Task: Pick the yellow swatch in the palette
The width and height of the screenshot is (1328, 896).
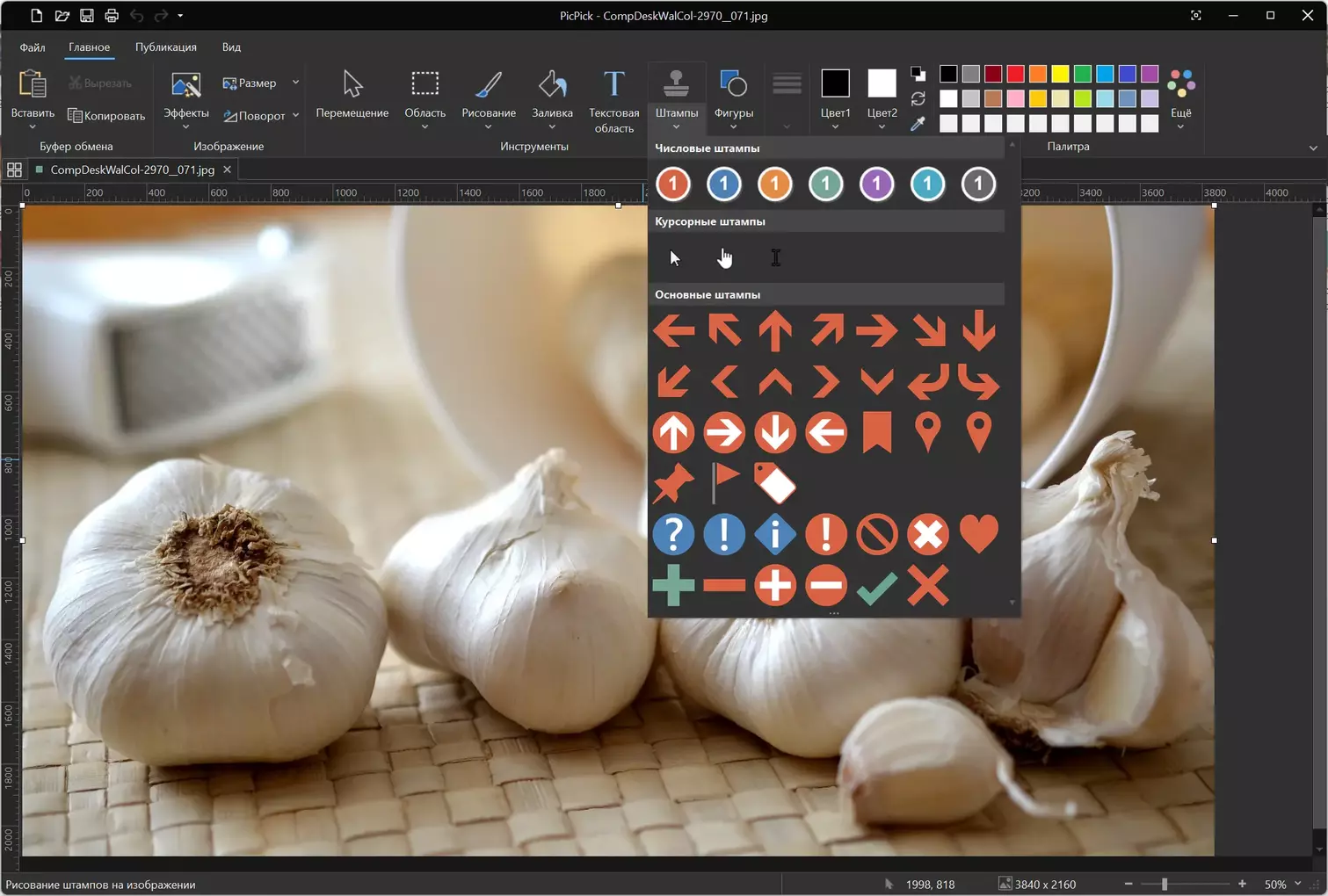Action: point(1060,74)
